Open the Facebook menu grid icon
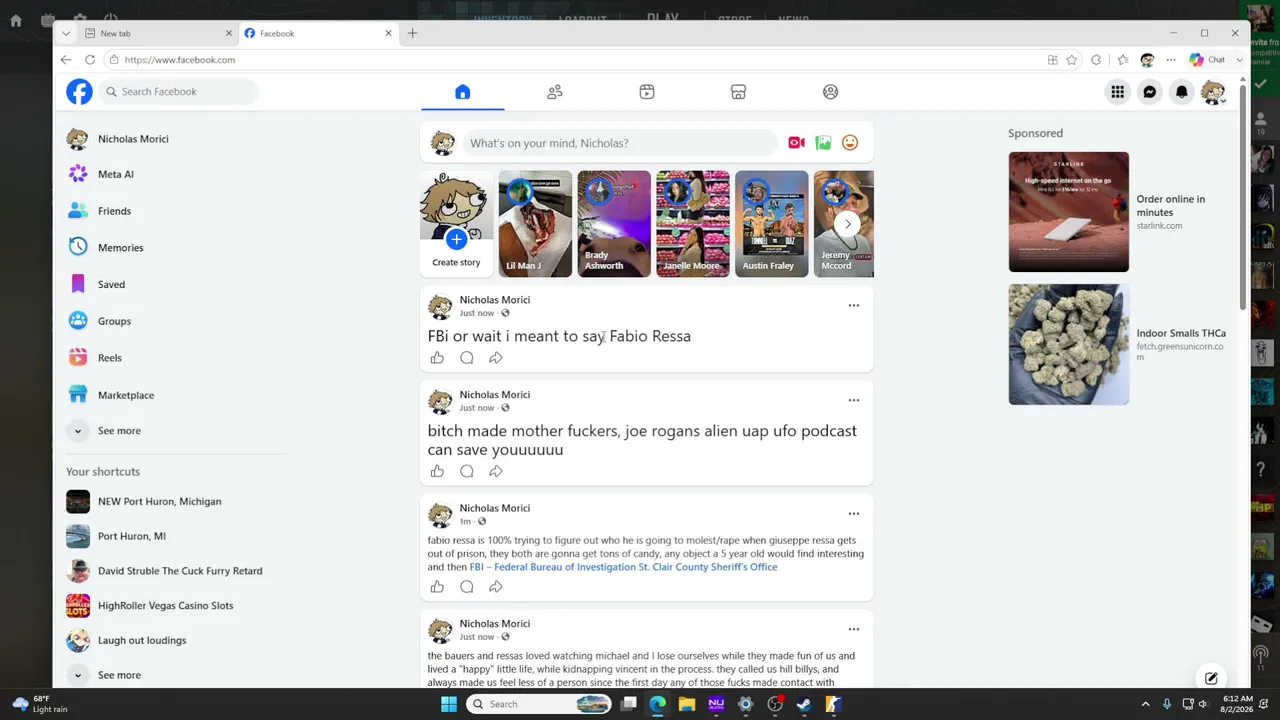The width and height of the screenshot is (1280, 720). (1117, 92)
